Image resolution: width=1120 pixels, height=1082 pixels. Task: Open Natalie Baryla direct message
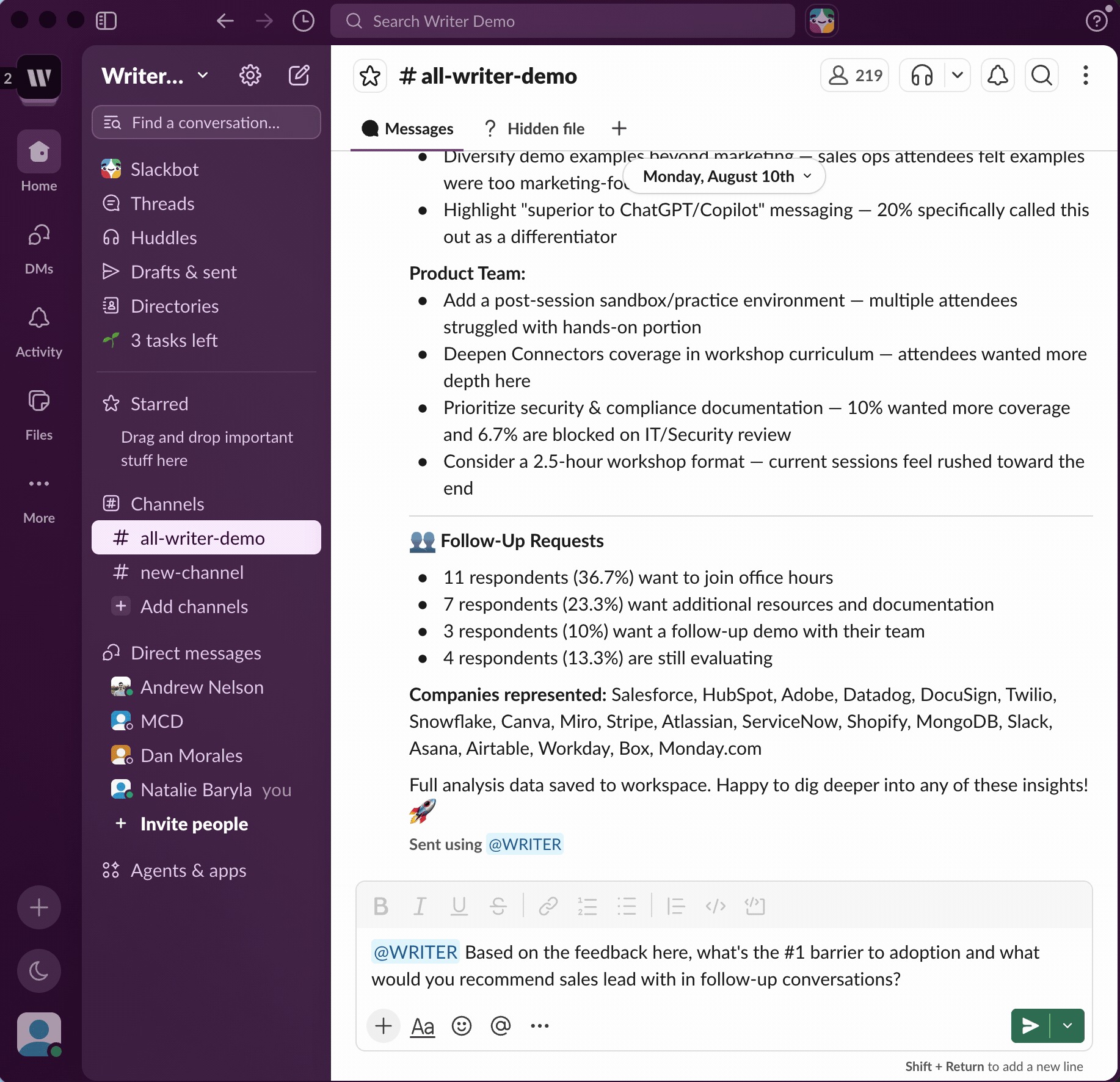pyautogui.click(x=206, y=790)
